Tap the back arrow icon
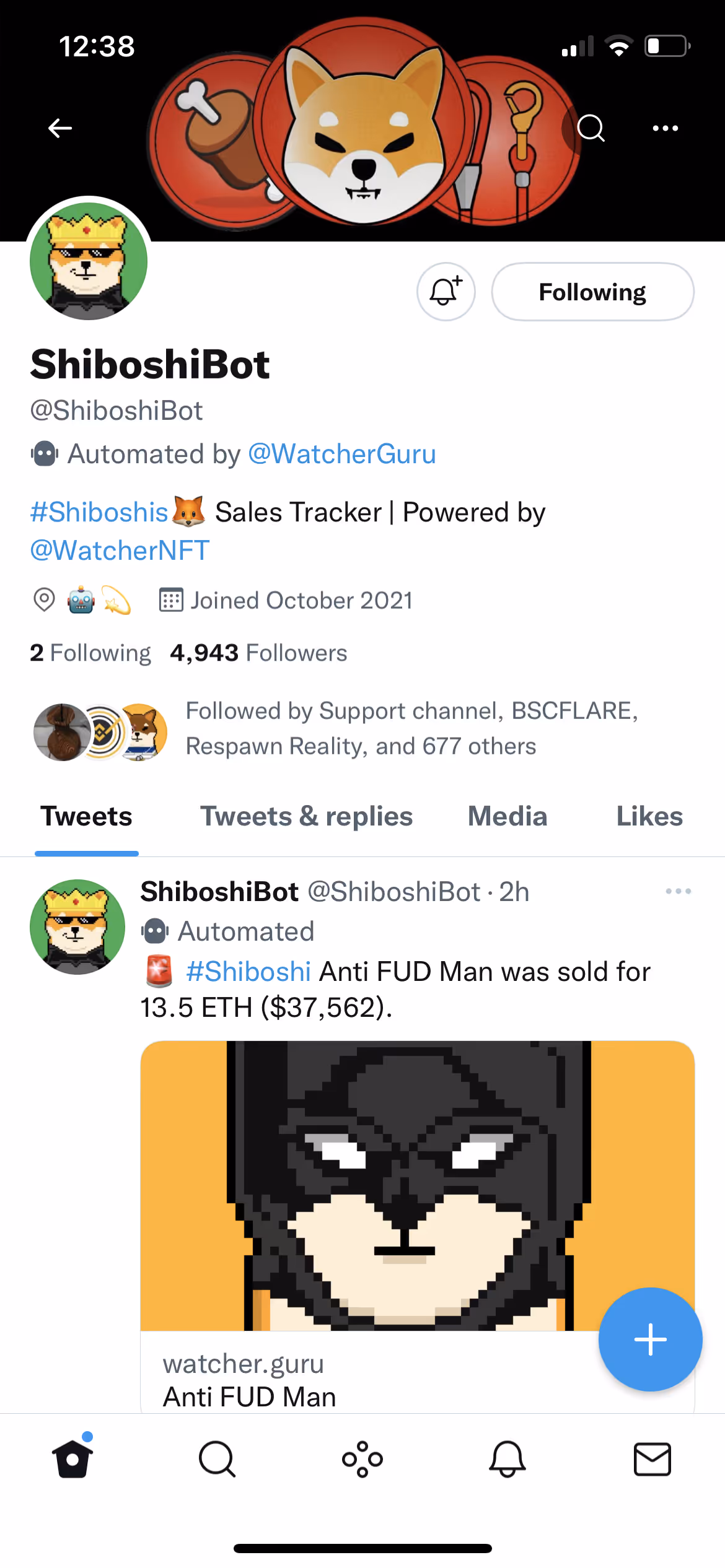725x1568 pixels. pos(60,128)
